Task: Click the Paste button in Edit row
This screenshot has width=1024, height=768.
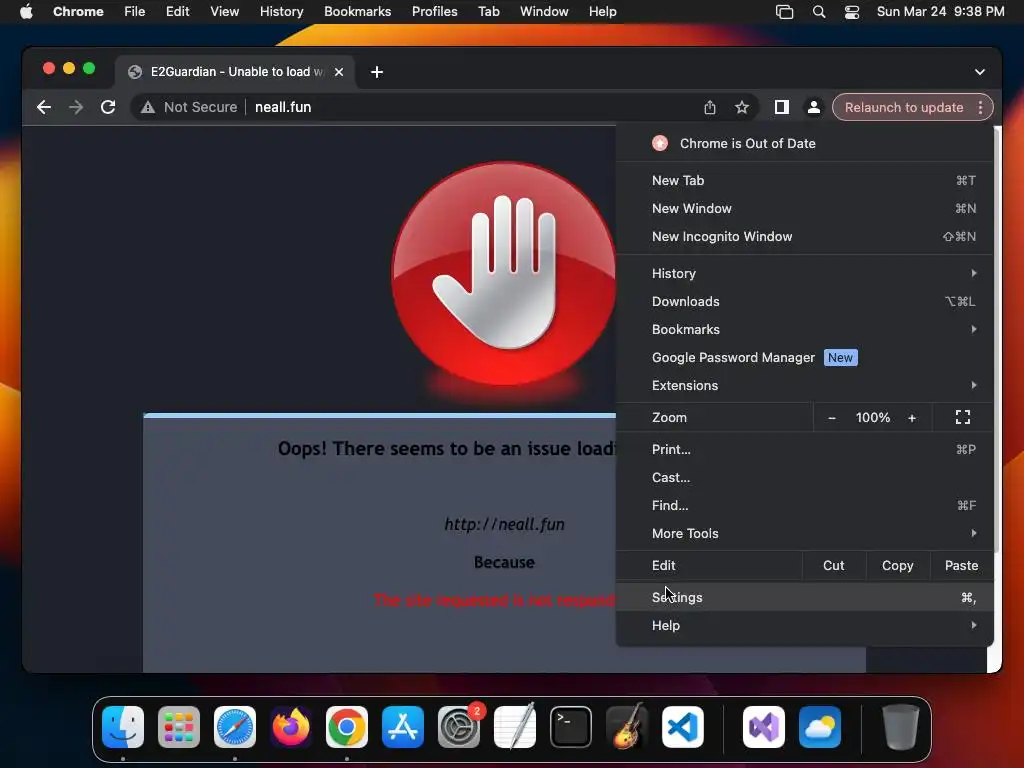Action: coord(961,566)
